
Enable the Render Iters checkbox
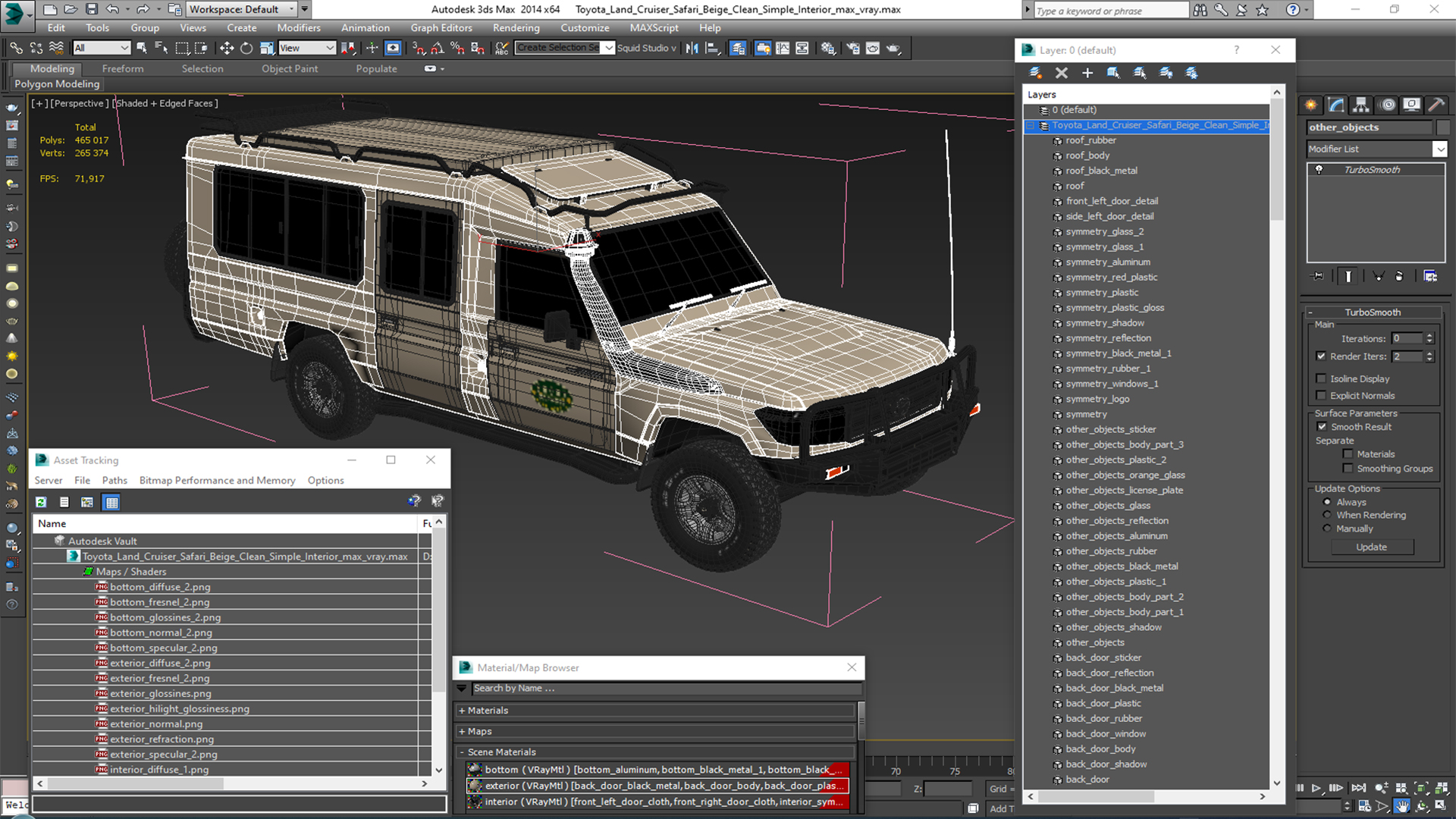[x=1321, y=356]
